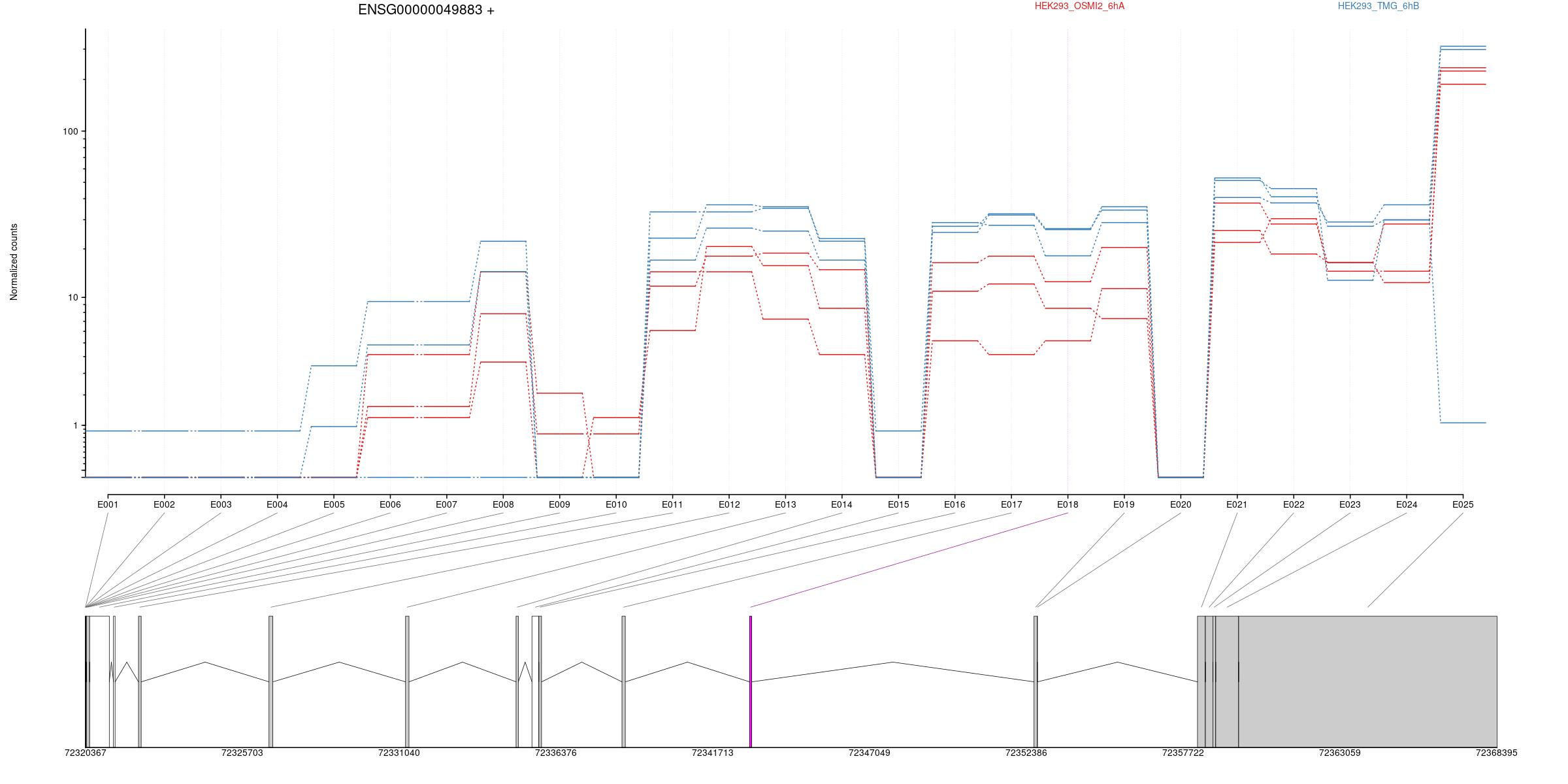
Task: Select exon label E011
Action: [x=672, y=504]
